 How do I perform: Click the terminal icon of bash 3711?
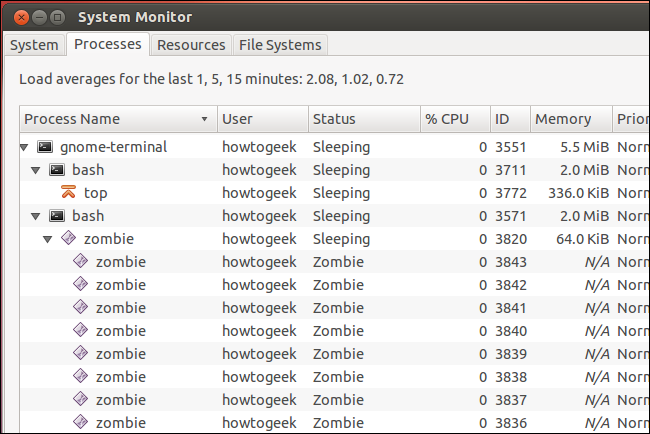click(x=57, y=170)
